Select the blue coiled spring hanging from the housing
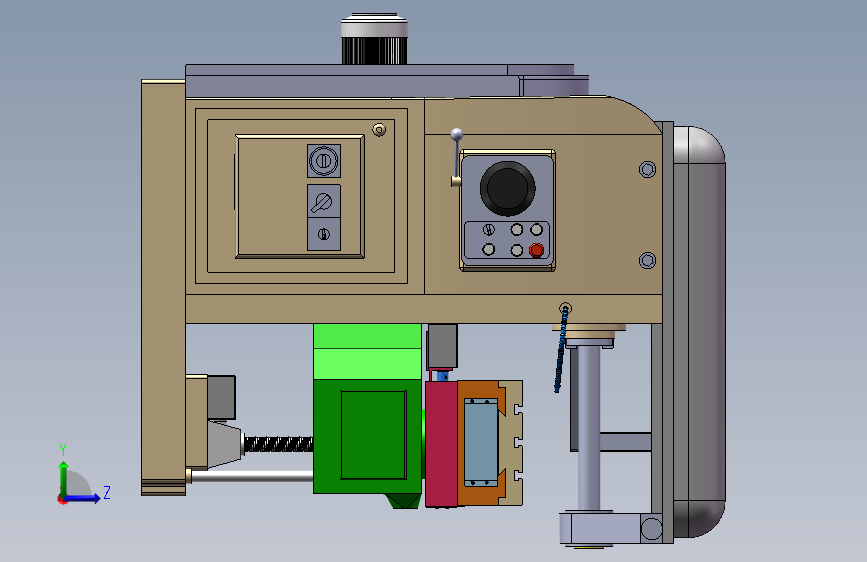Screen dimensions: 867x562 click(x=561, y=350)
